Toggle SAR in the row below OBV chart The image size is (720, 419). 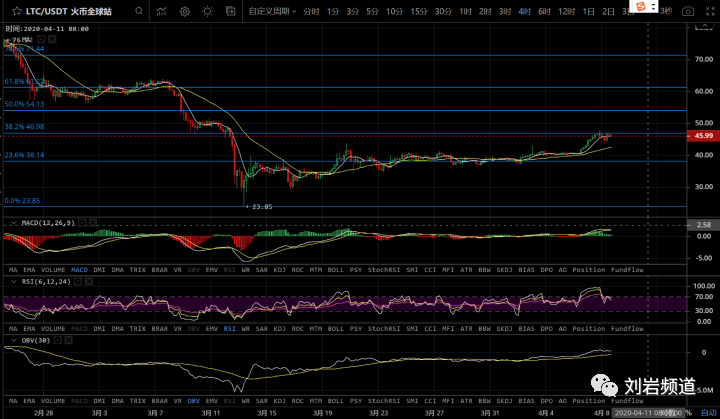coord(261,401)
